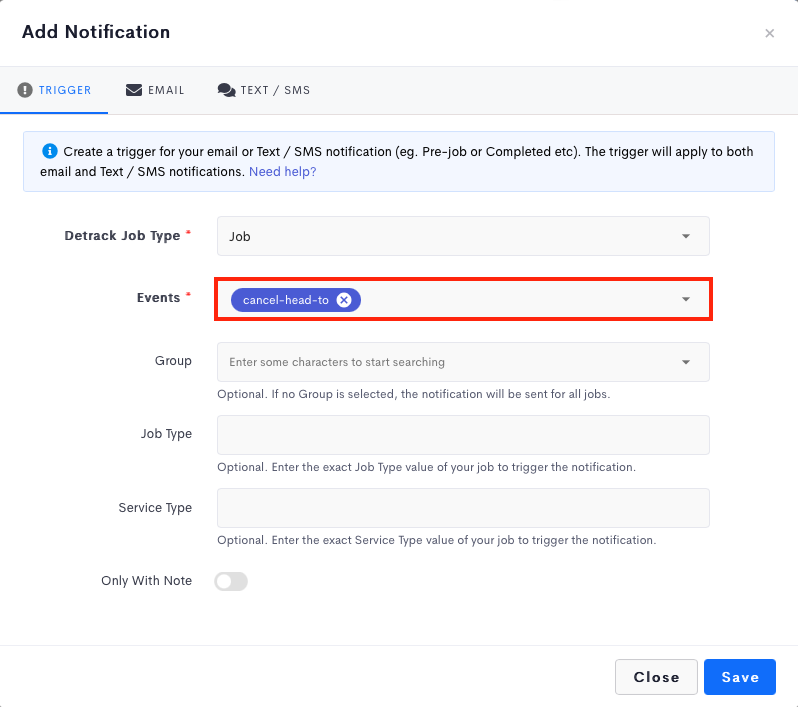Switch to the Text / SMS tab
The height and width of the screenshot is (707, 798).
tap(264, 90)
